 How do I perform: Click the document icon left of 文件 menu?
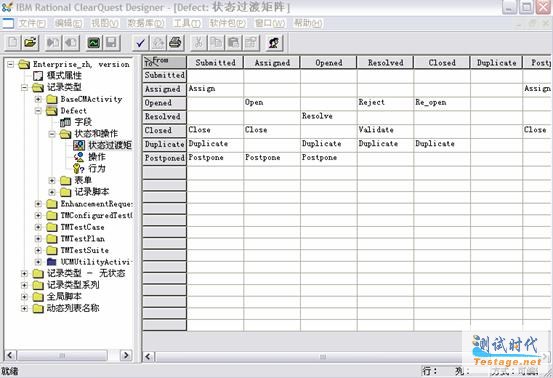(x=8, y=24)
